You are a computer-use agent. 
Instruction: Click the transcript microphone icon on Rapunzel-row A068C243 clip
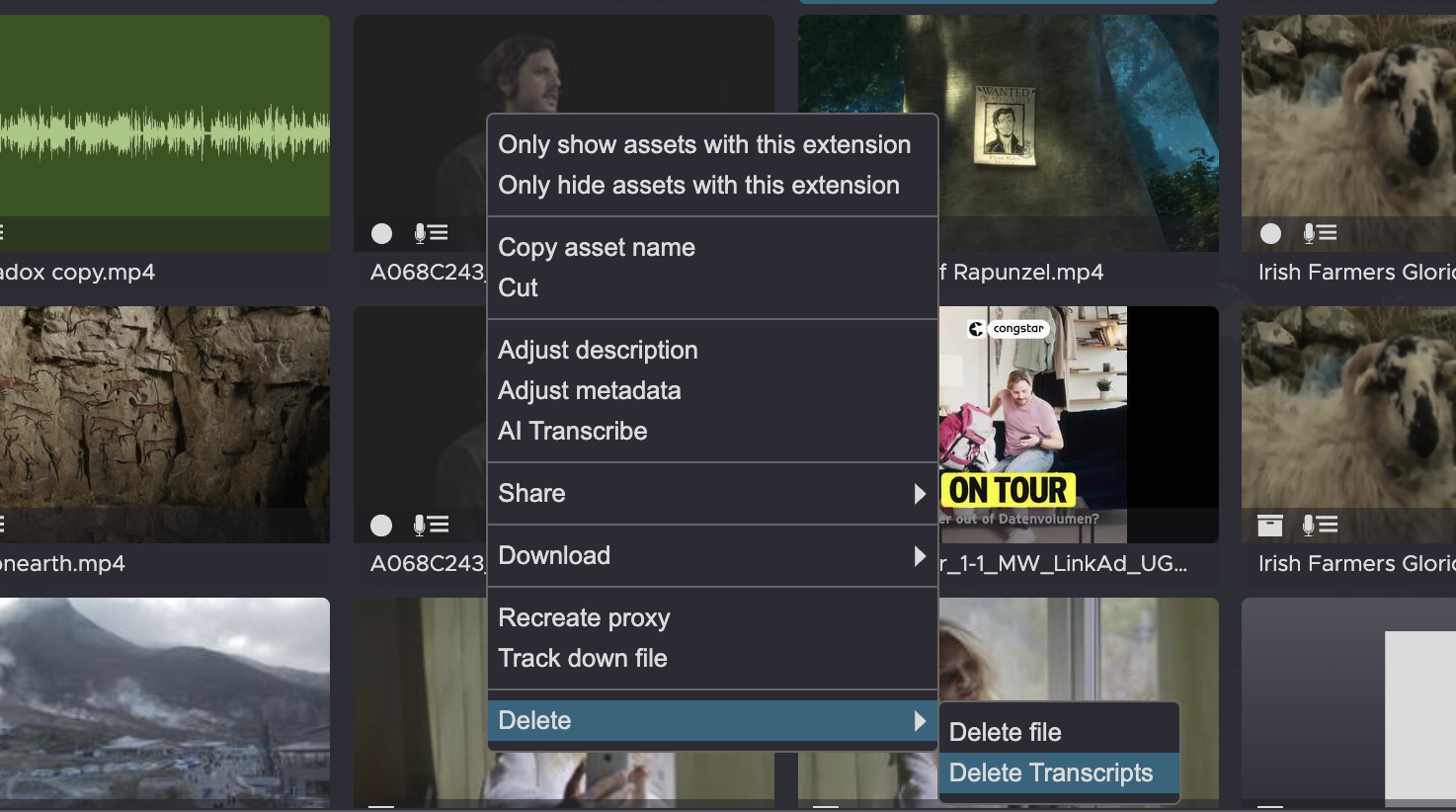click(x=432, y=233)
